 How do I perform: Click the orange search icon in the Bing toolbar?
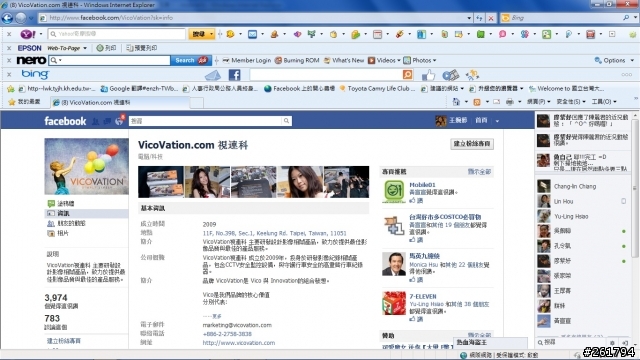407,75
